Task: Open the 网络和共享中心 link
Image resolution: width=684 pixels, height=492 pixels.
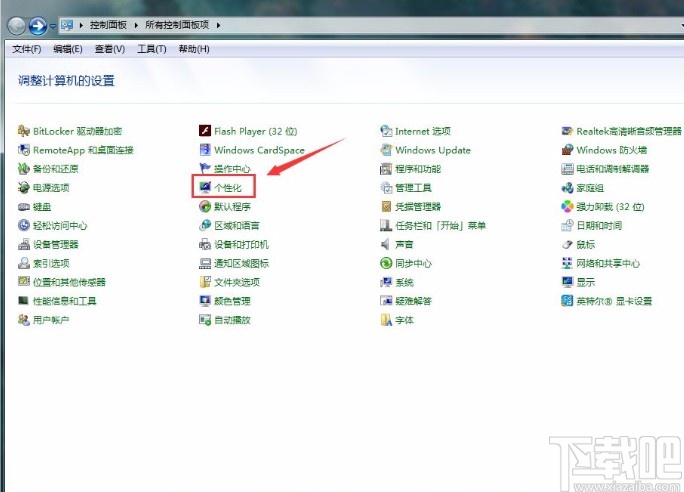Action: pos(608,263)
